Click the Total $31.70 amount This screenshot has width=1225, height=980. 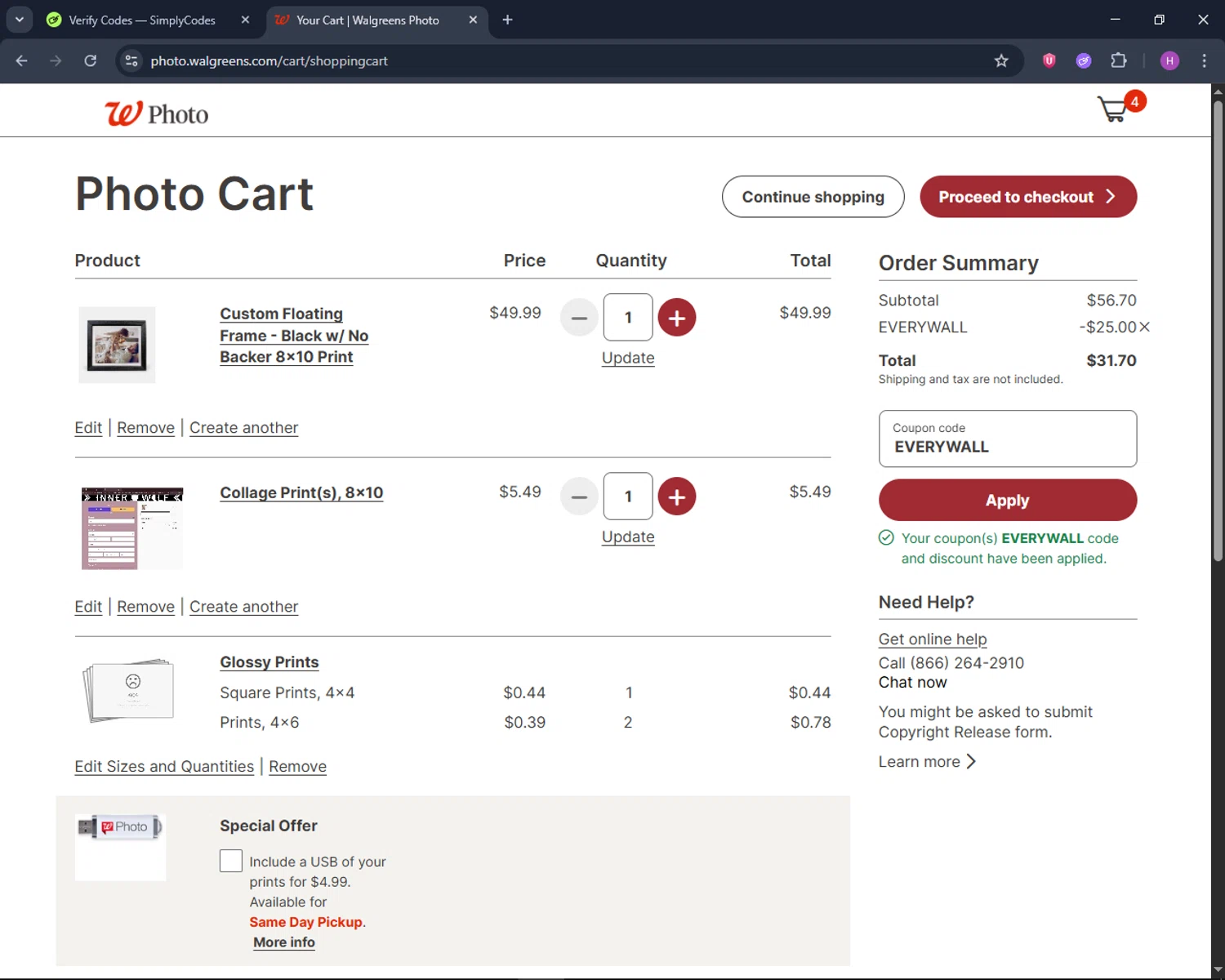tap(1111, 360)
